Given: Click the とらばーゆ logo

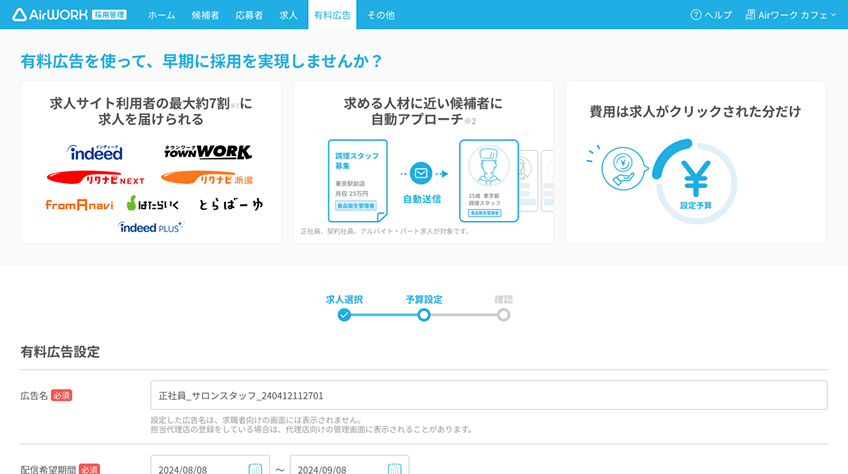Looking at the screenshot, I should click(230, 204).
